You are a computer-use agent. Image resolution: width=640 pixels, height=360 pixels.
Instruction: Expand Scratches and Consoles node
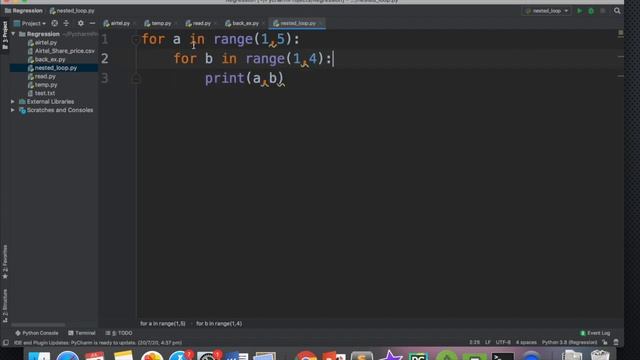13,110
